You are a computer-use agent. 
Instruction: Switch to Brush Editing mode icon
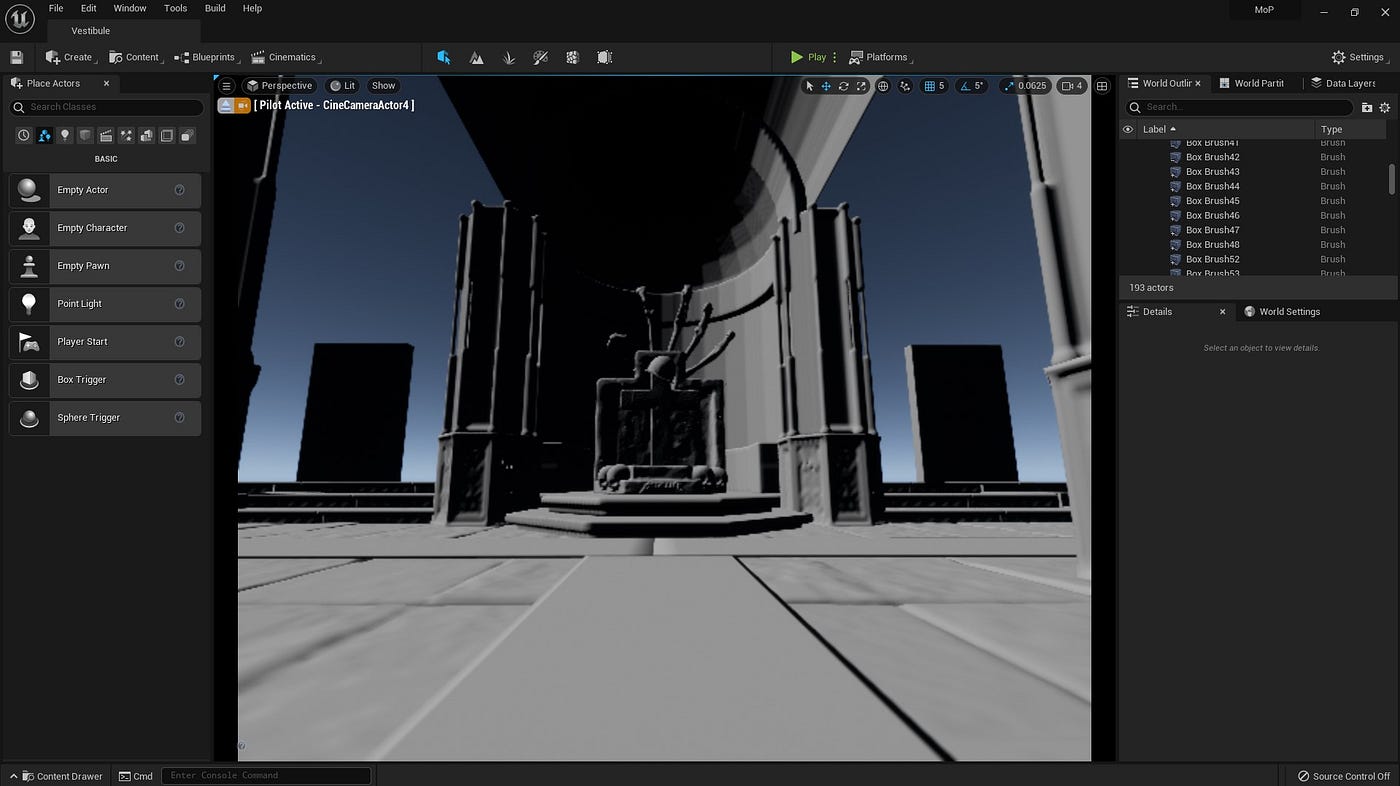[605, 57]
